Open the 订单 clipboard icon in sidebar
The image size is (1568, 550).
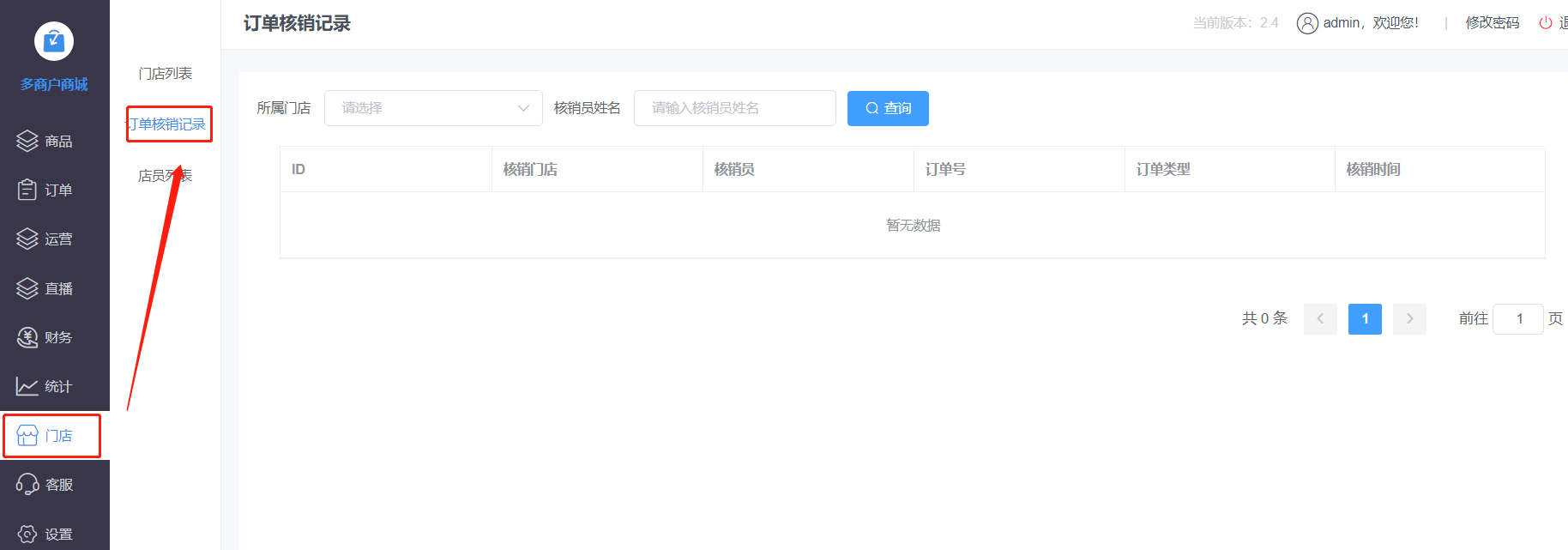tap(27, 190)
